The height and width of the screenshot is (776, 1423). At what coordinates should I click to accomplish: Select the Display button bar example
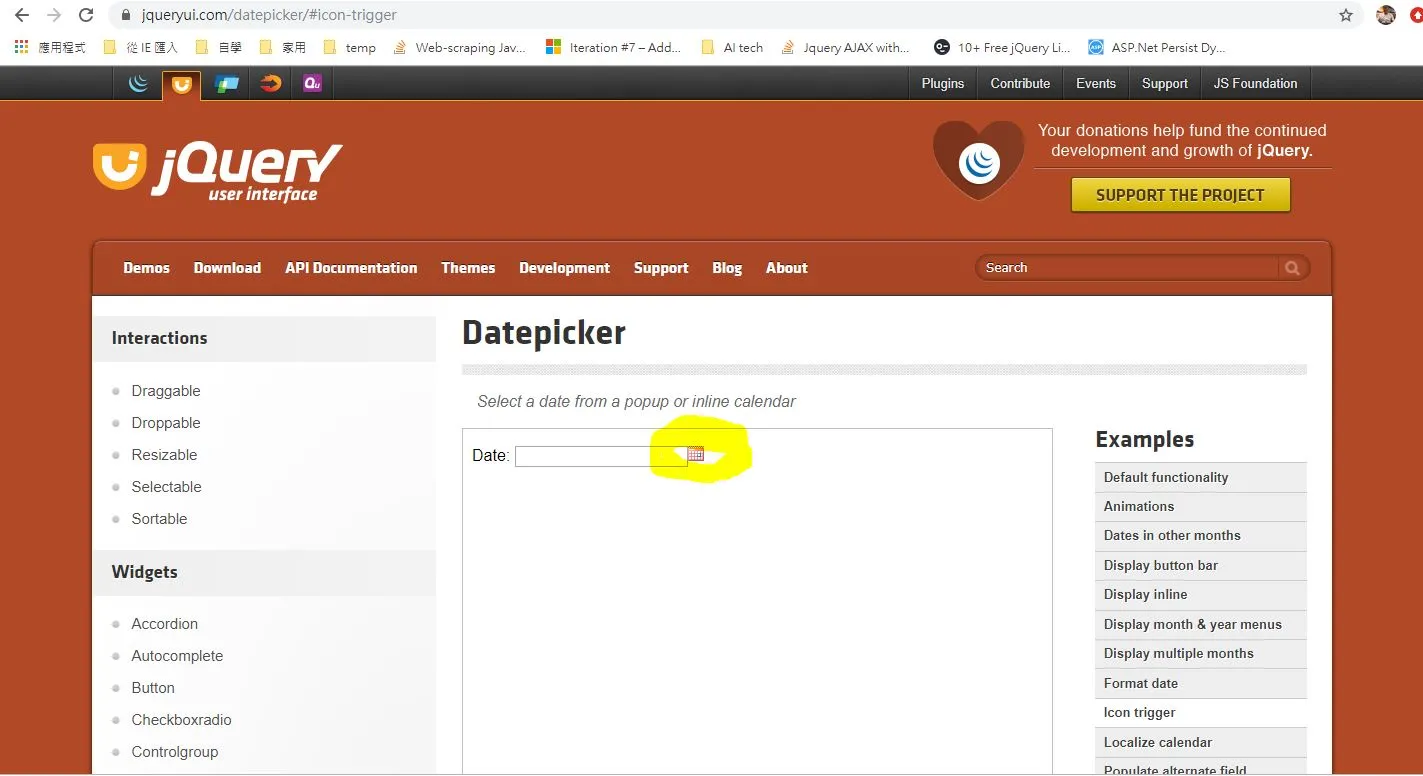pyautogui.click(x=1201, y=566)
